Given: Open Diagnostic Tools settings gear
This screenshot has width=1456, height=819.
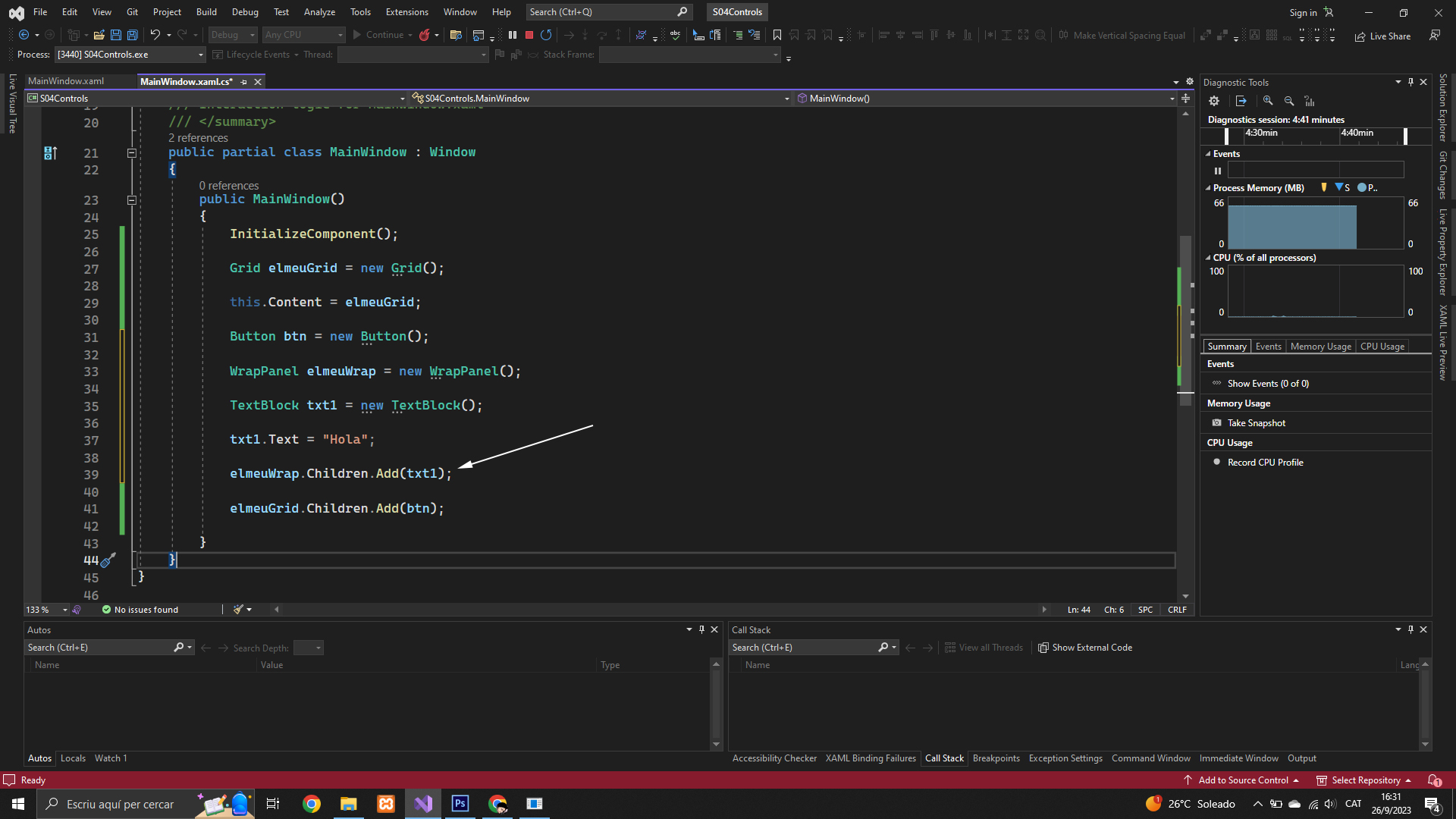Looking at the screenshot, I should pyautogui.click(x=1214, y=101).
